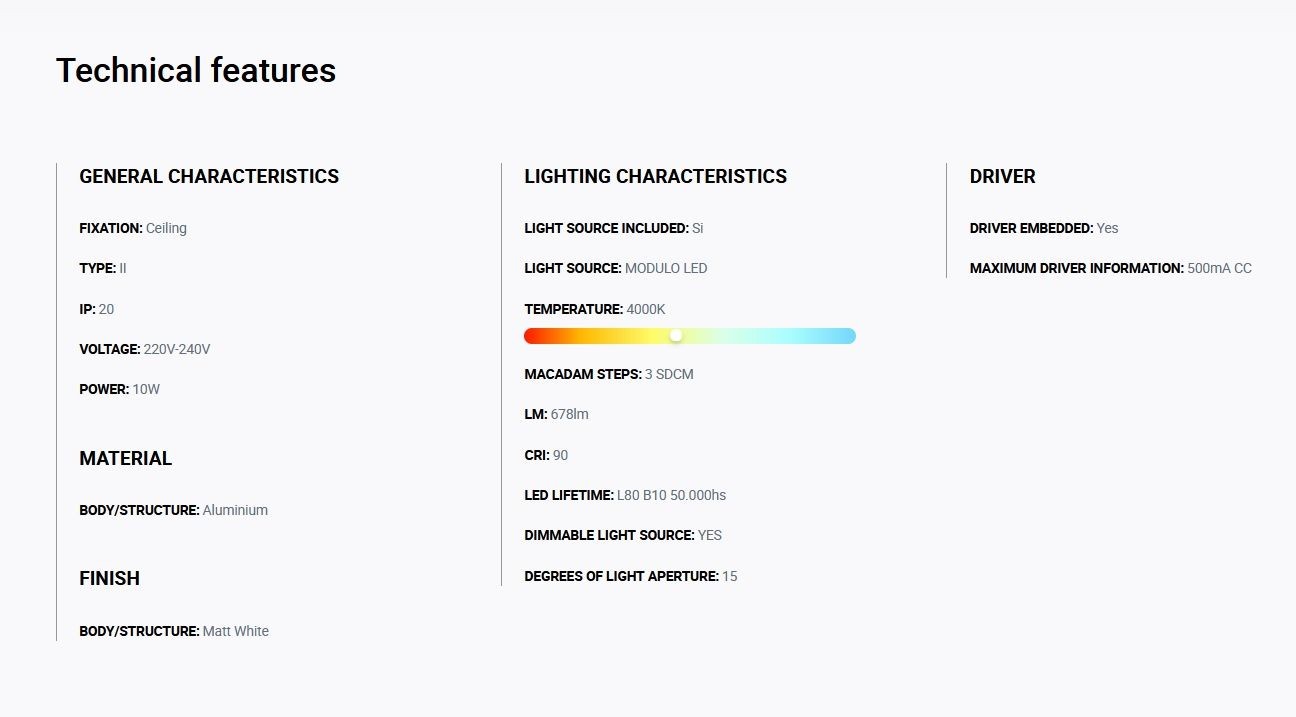Select the LM: 678lm row
Viewport: 1296px width, 717px height.
tap(557, 414)
